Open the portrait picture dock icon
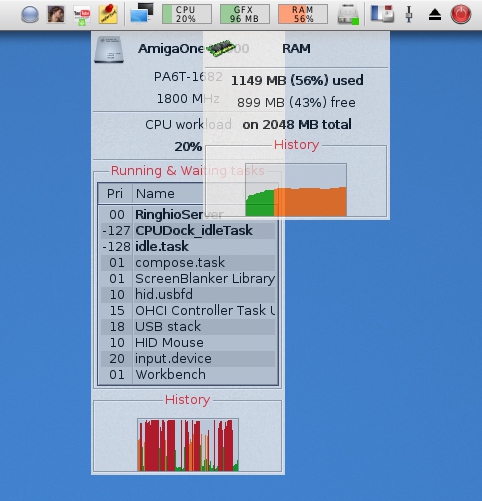This screenshot has width=482, height=501. pyautogui.click(x=56, y=14)
